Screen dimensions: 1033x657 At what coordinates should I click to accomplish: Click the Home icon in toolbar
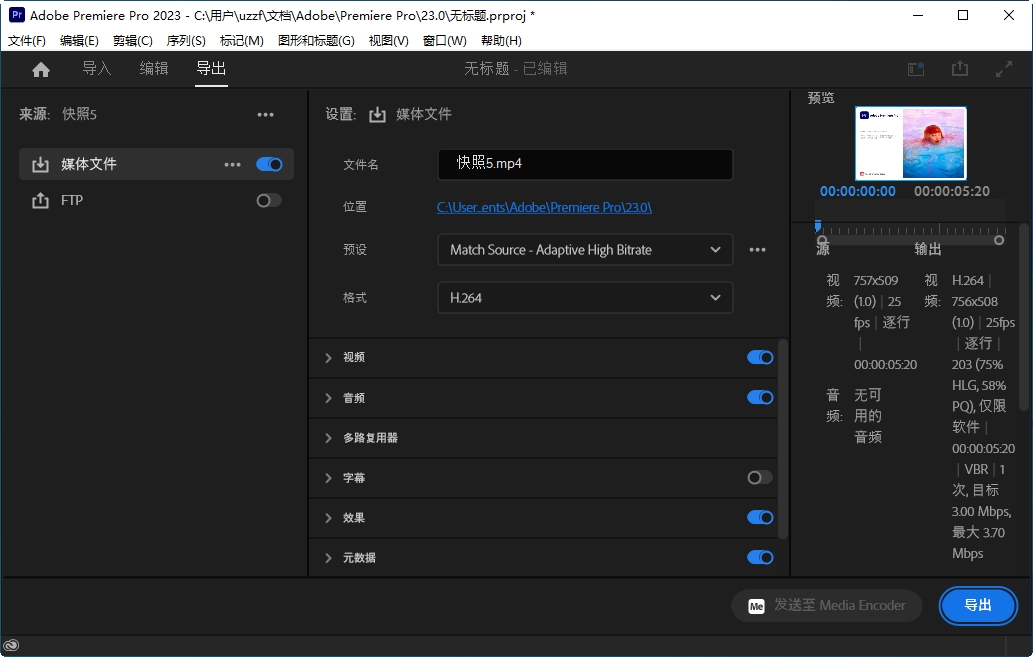(40, 68)
